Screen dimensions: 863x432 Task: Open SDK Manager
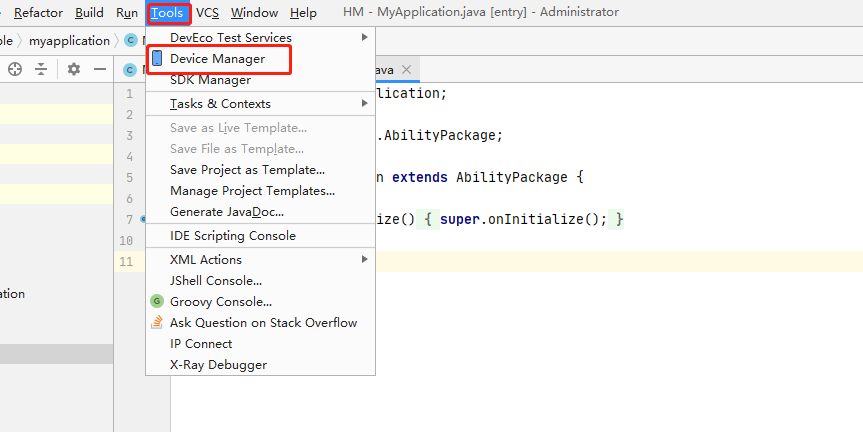(x=260, y=80)
